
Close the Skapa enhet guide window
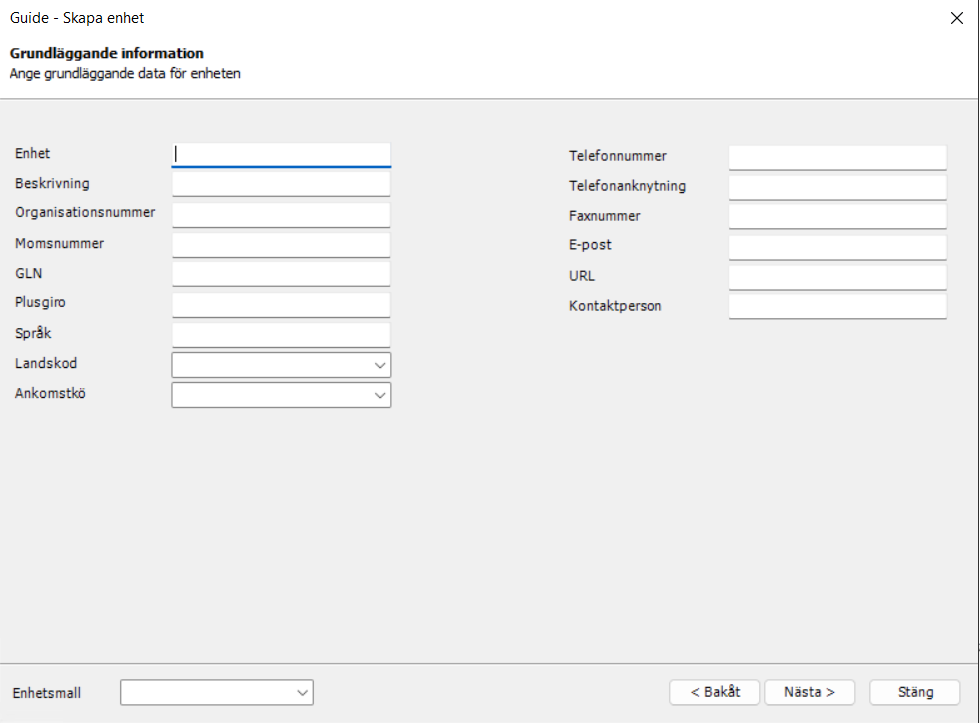[x=957, y=17]
